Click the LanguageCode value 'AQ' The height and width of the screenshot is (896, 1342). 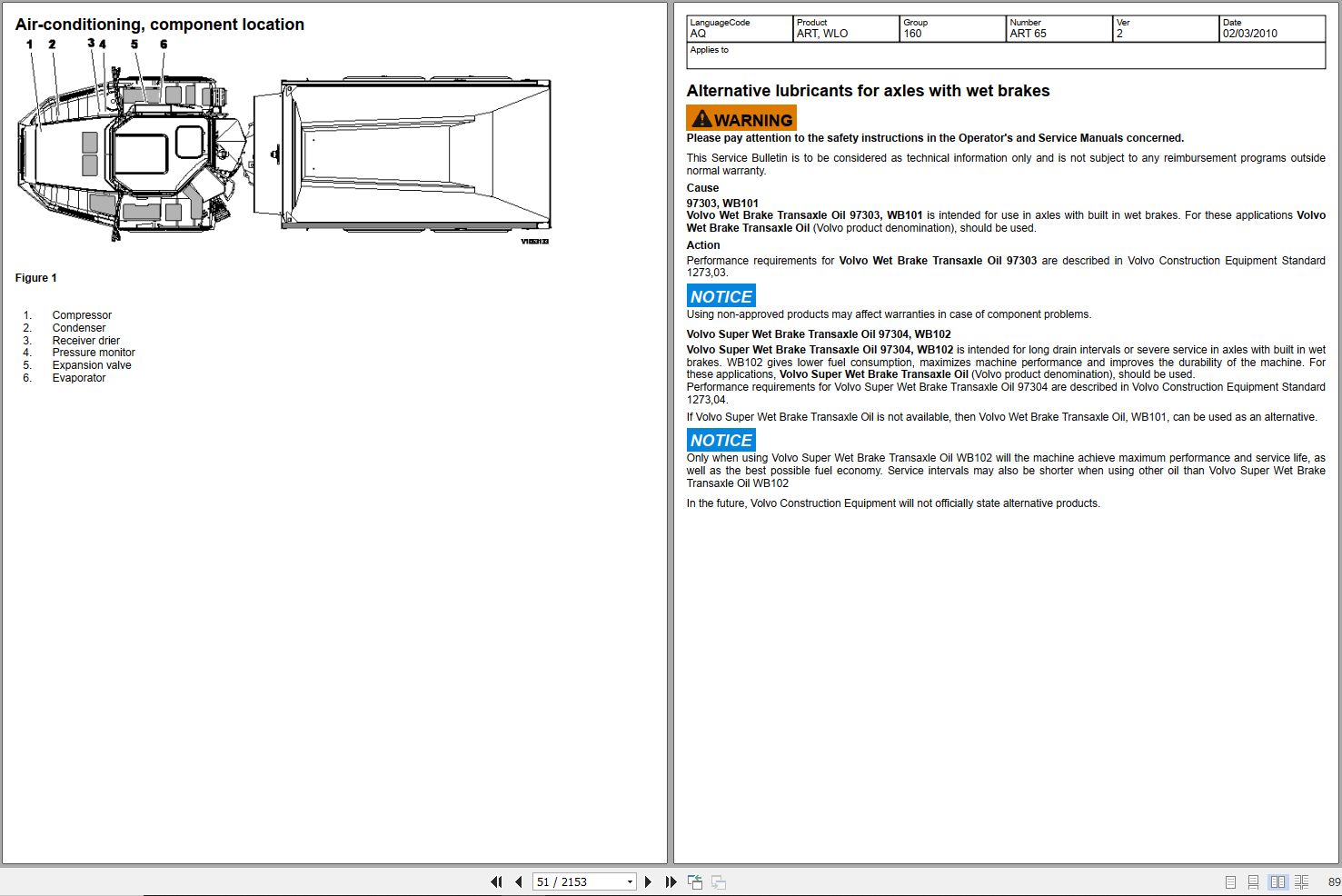pyautogui.click(x=698, y=34)
